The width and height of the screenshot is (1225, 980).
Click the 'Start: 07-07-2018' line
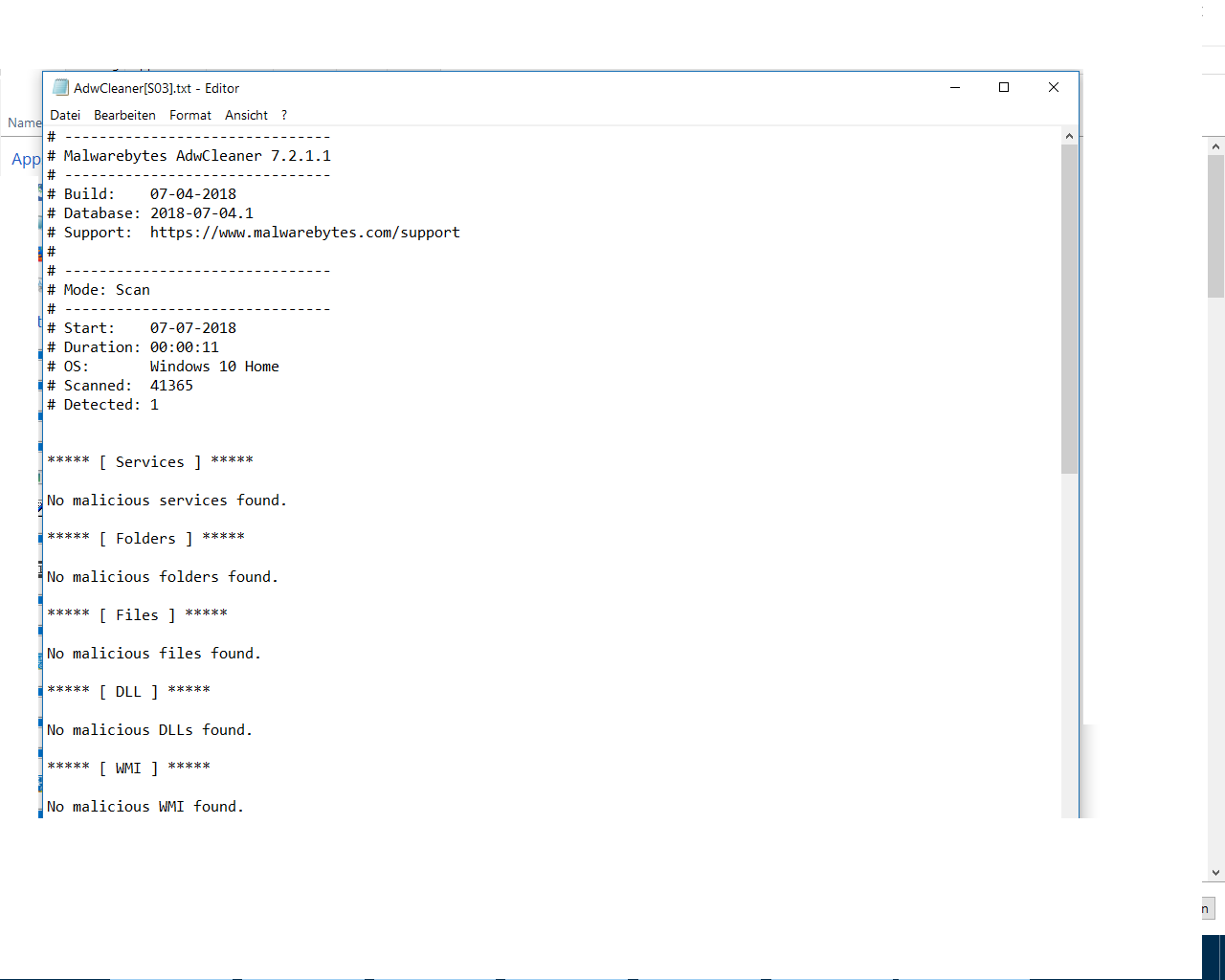point(142,327)
